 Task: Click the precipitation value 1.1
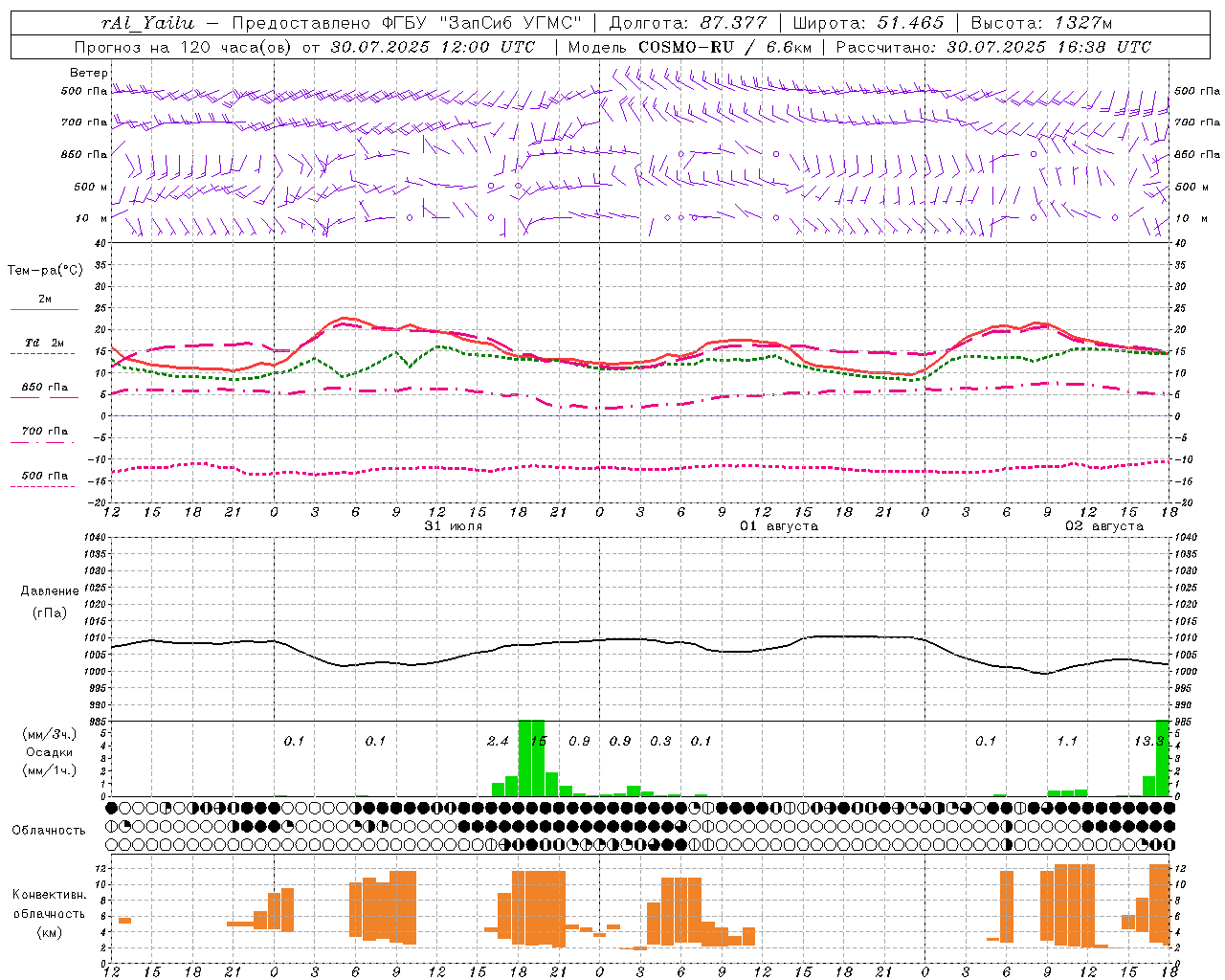pyautogui.click(x=1067, y=741)
